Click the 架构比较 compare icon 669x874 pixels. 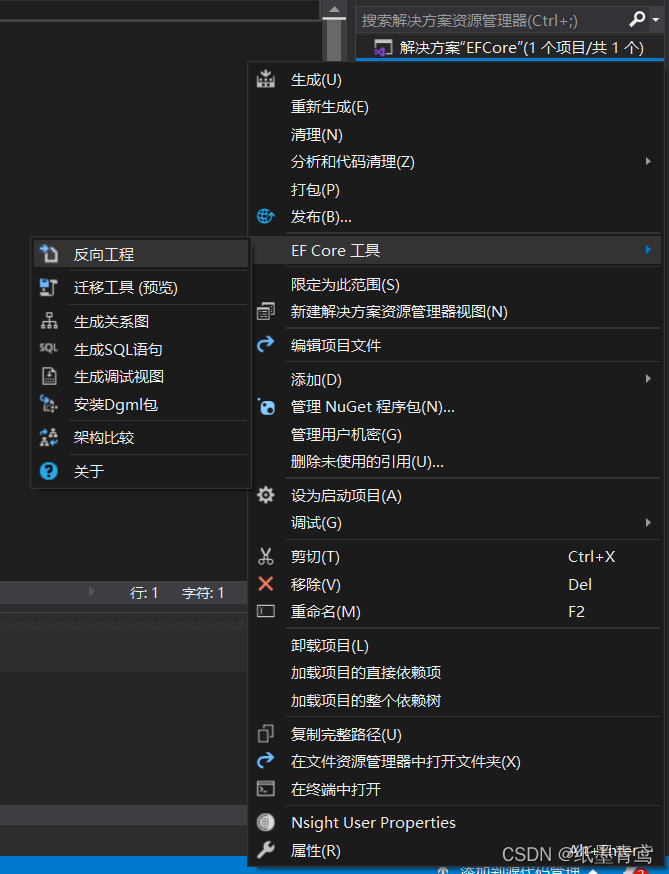pos(49,438)
